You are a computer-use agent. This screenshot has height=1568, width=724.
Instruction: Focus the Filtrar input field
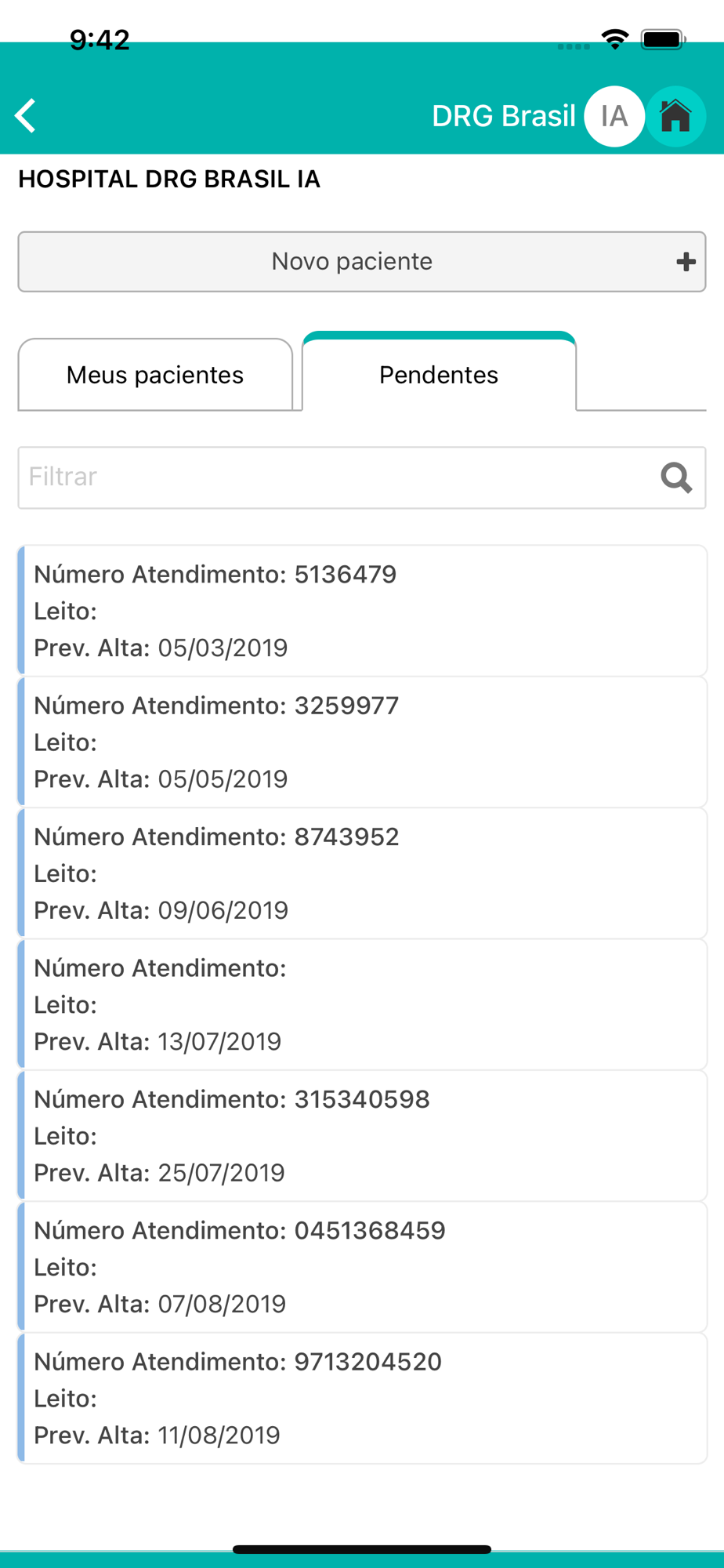337,477
